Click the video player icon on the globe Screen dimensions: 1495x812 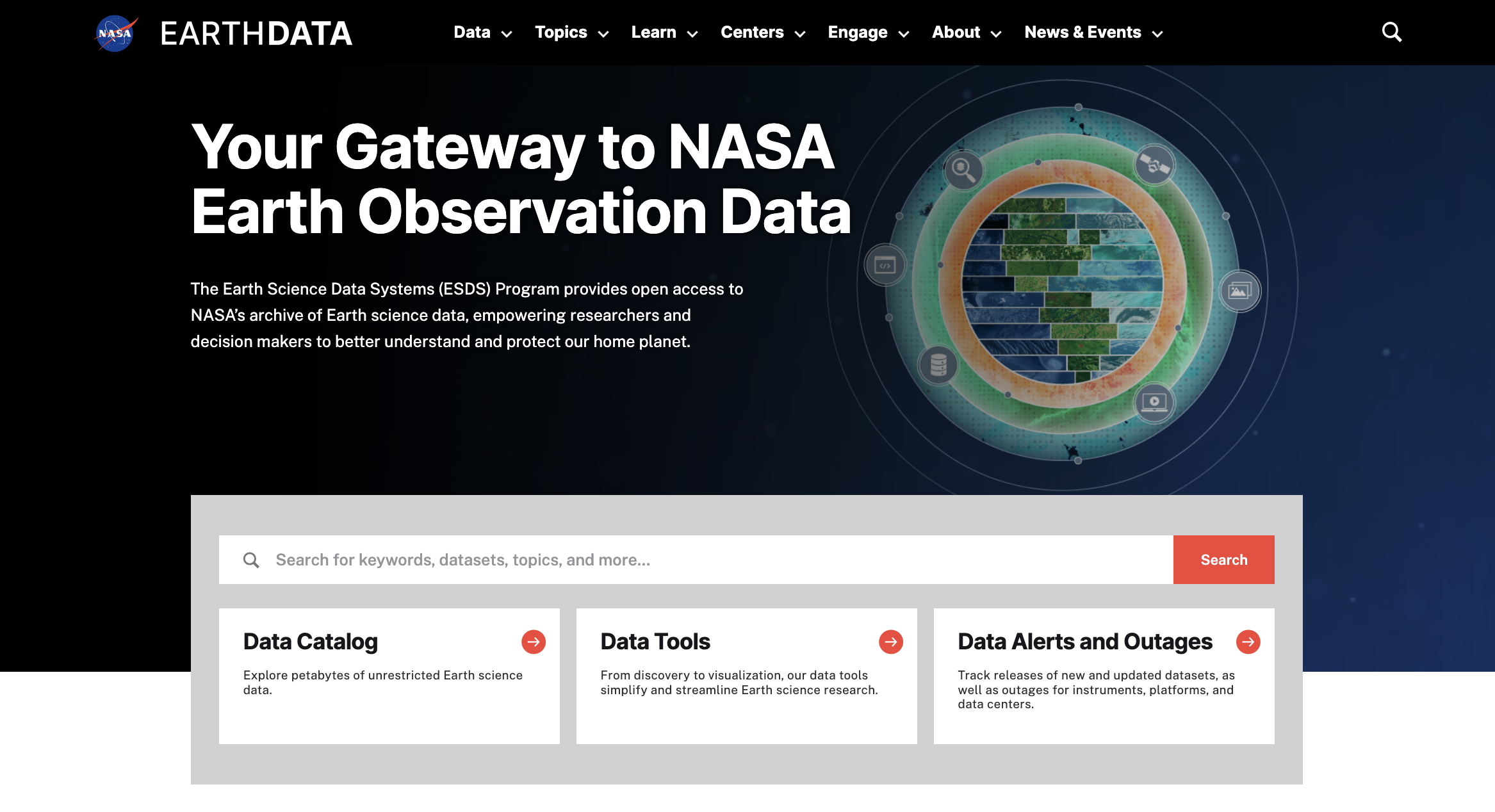1154,402
